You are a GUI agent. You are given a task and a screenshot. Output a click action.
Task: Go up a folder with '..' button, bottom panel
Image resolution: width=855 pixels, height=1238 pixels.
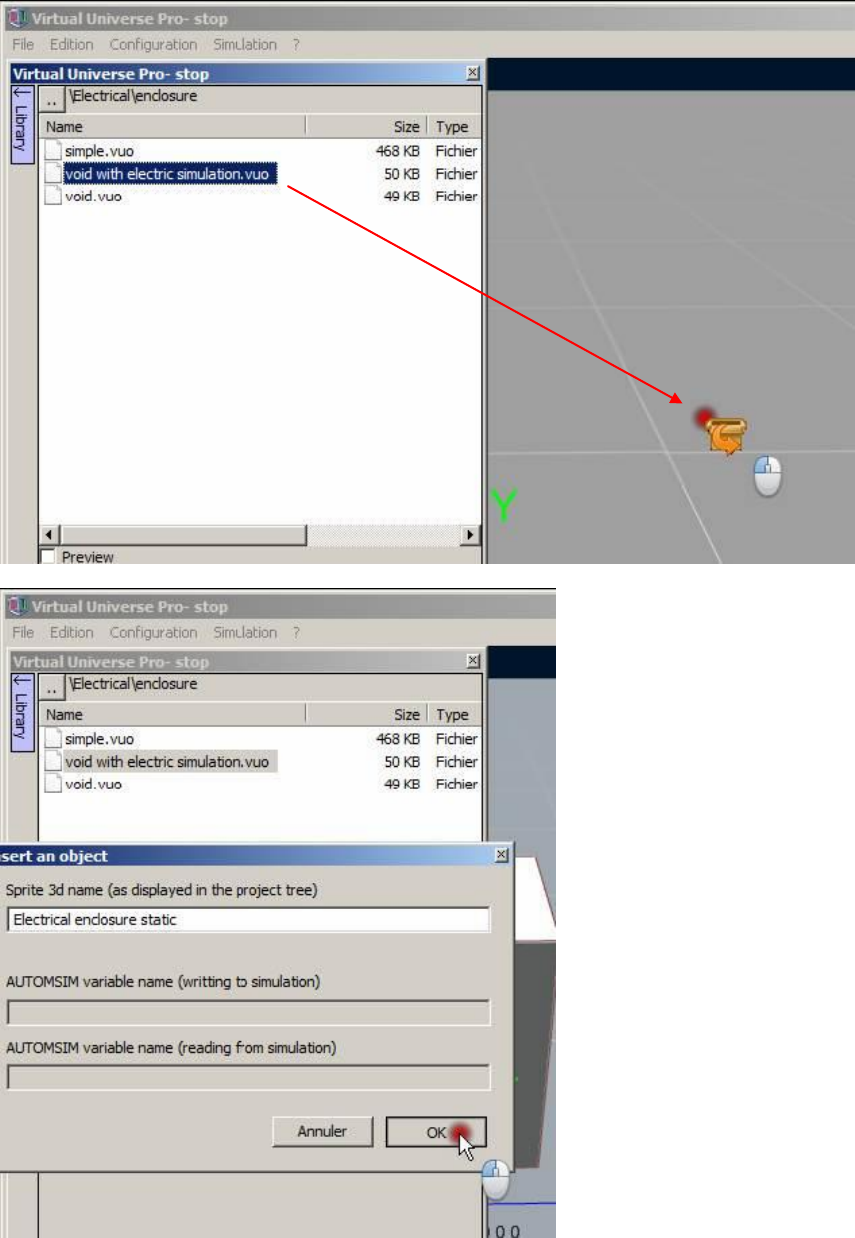pos(51,686)
